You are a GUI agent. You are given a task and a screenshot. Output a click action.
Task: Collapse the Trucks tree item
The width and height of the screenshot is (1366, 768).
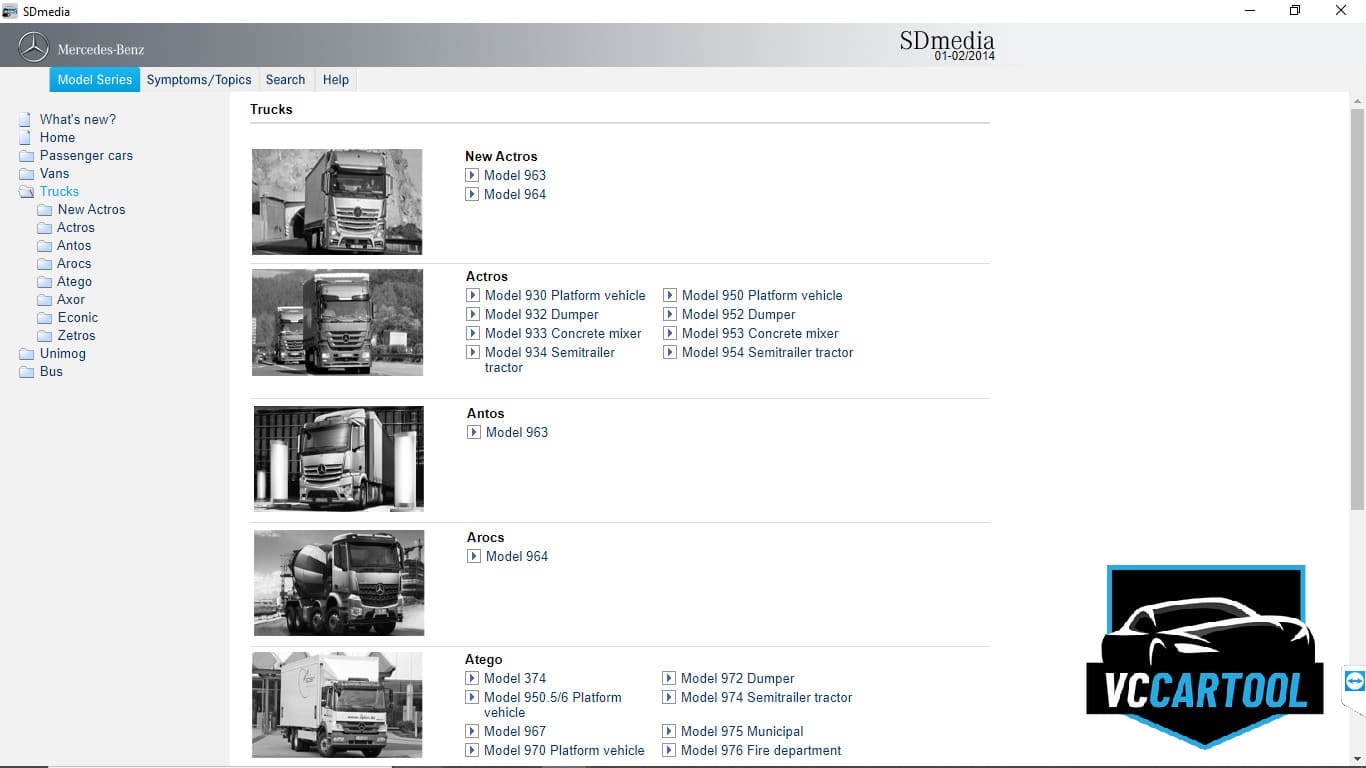pos(59,191)
